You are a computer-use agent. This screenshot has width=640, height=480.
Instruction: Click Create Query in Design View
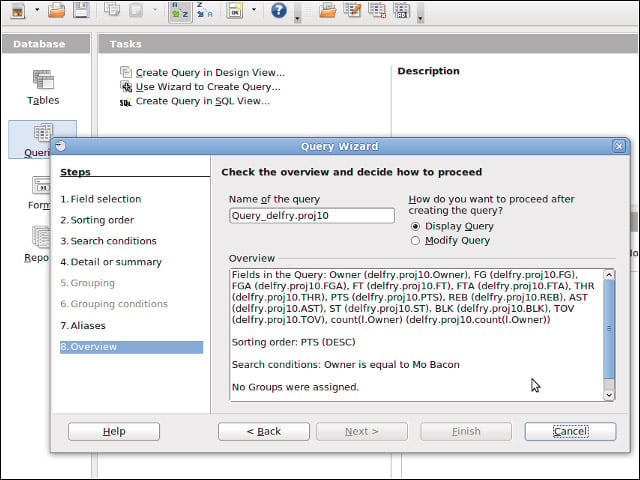pyautogui.click(x=210, y=73)
